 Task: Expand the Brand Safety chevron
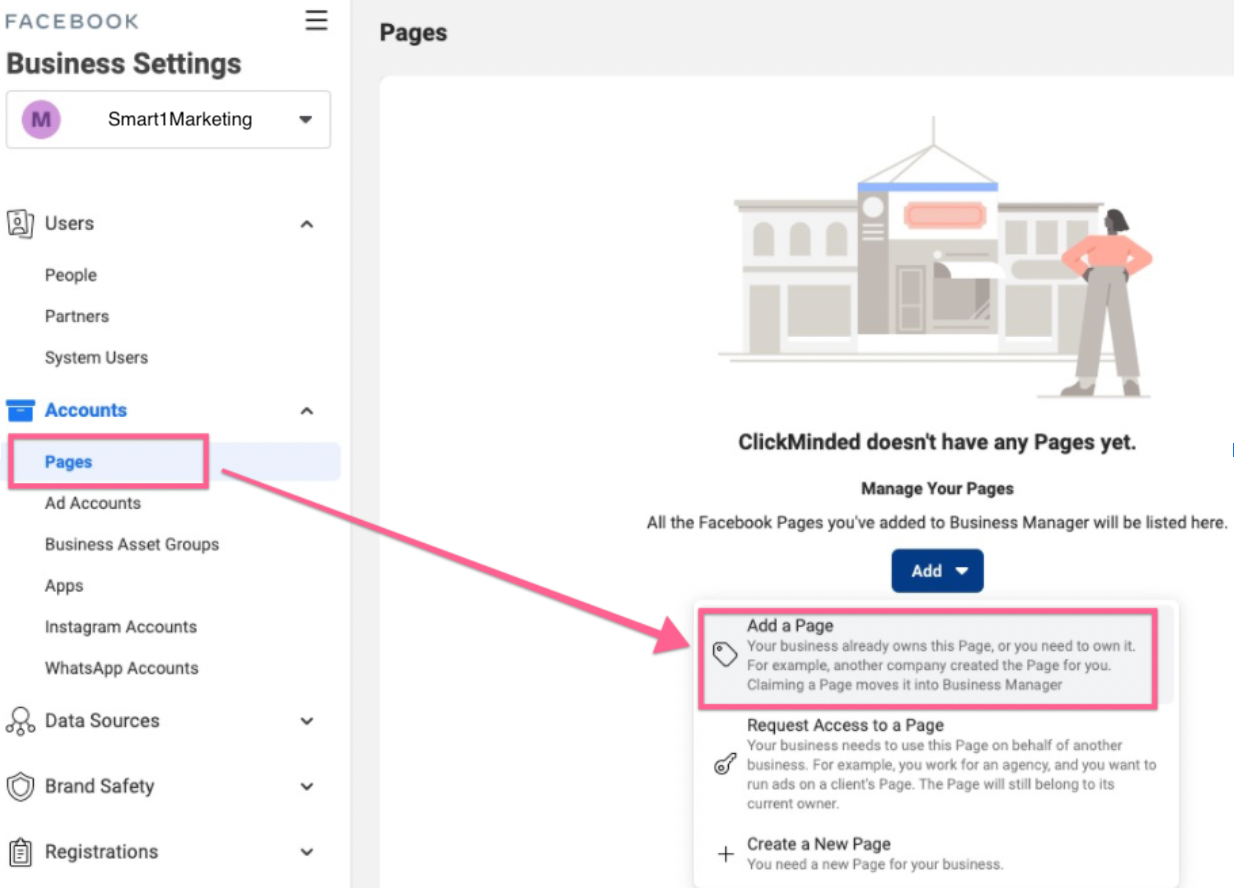[x=307, y=787]
